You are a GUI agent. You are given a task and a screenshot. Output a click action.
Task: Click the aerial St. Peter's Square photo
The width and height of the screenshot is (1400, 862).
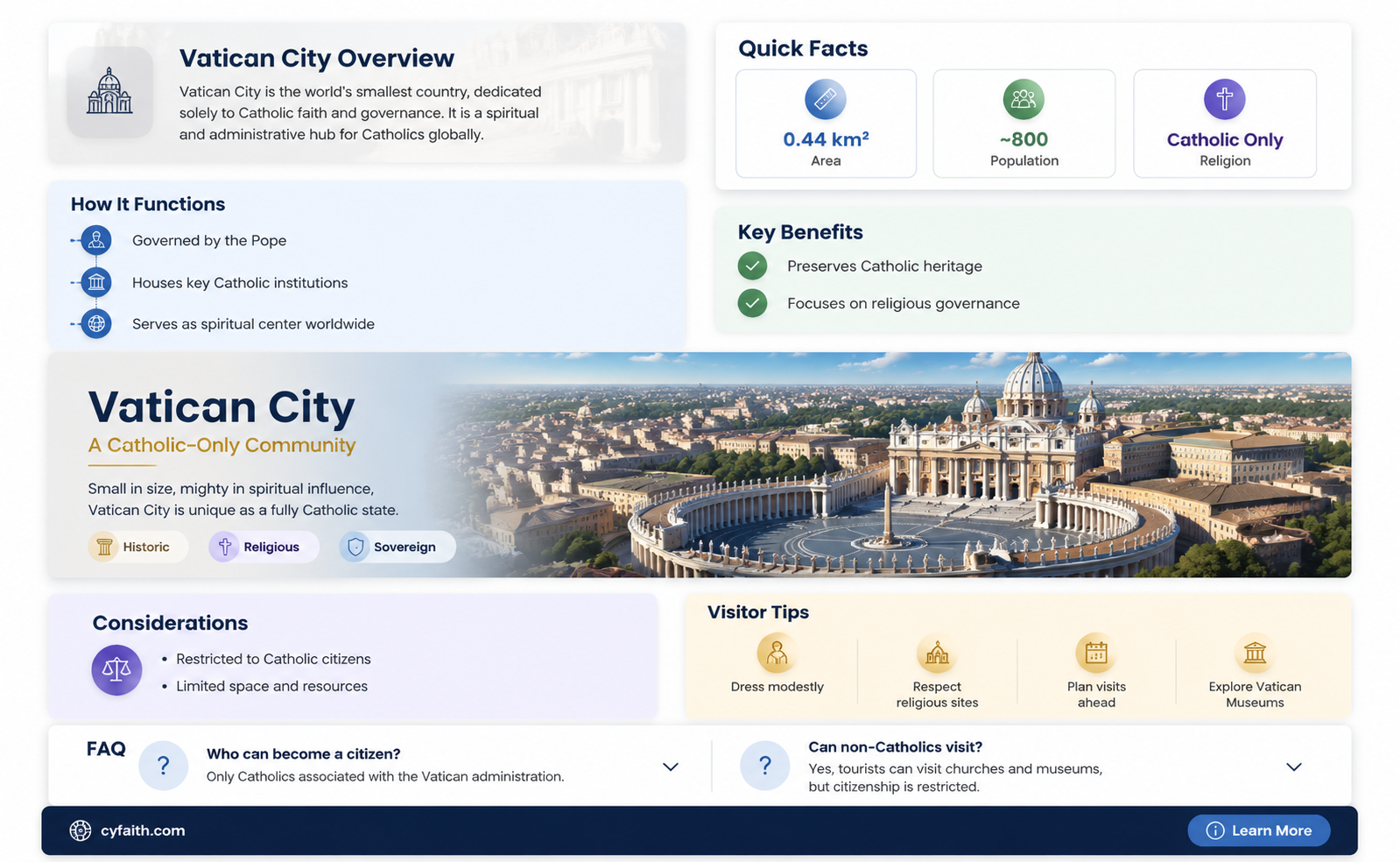click(902, 464)
